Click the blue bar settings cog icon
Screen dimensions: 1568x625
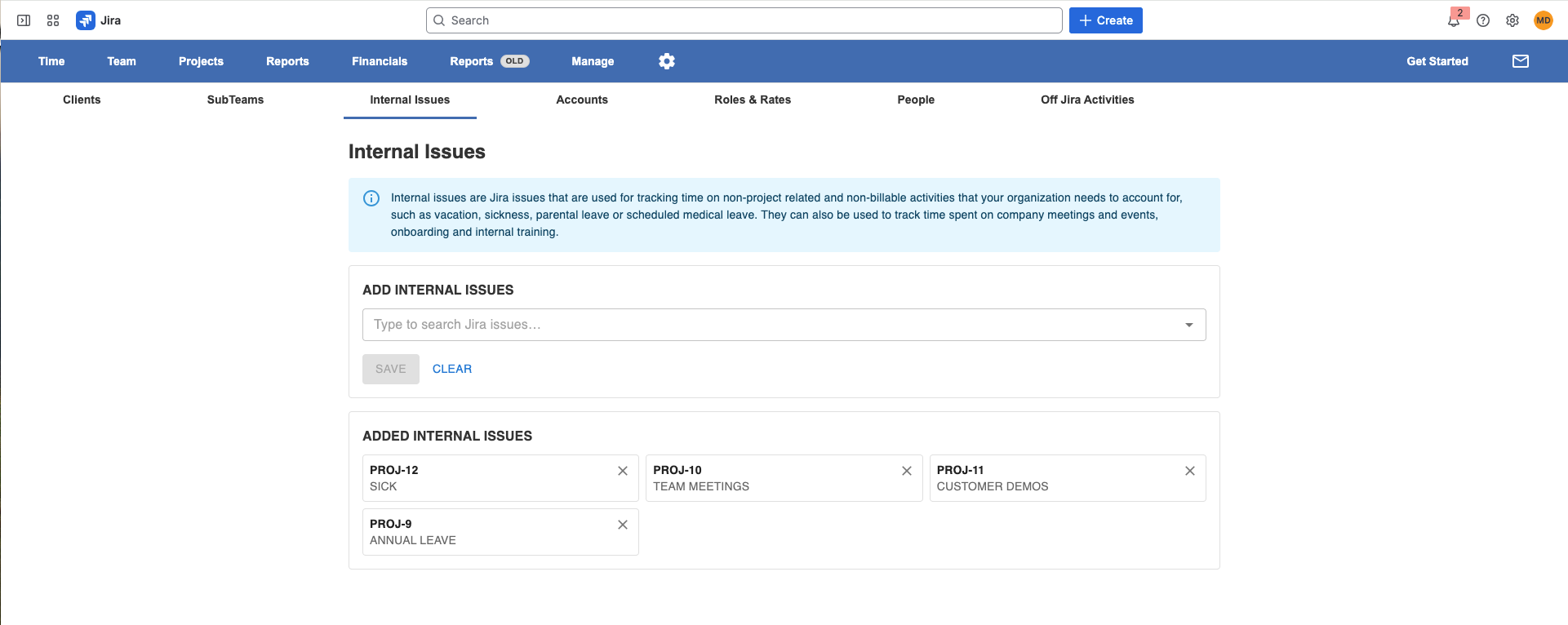667,61
